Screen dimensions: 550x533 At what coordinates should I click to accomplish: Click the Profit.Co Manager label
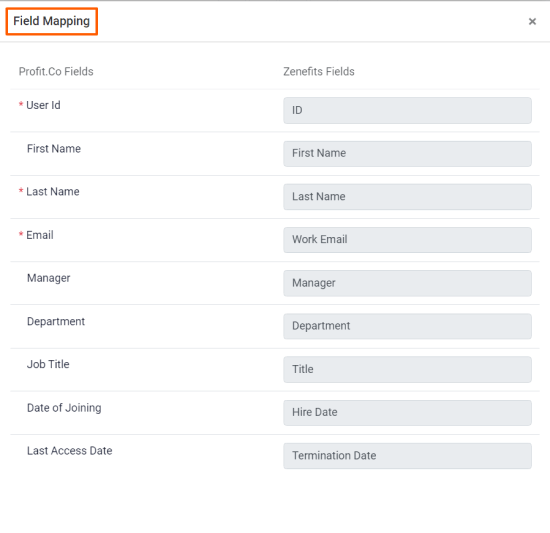[x=49, y=278]
